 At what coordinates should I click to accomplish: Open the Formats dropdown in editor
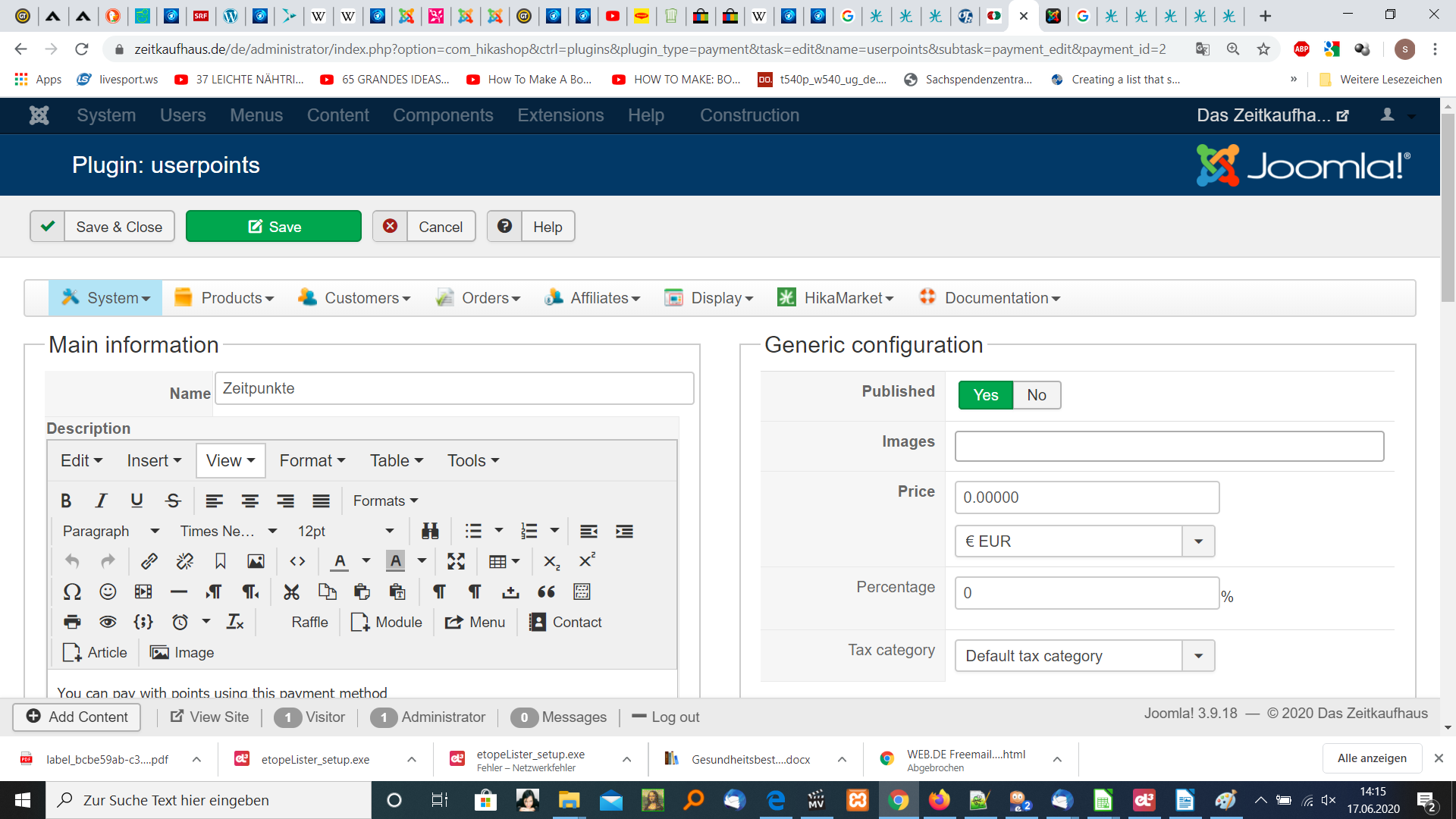[x=385, y=500]
